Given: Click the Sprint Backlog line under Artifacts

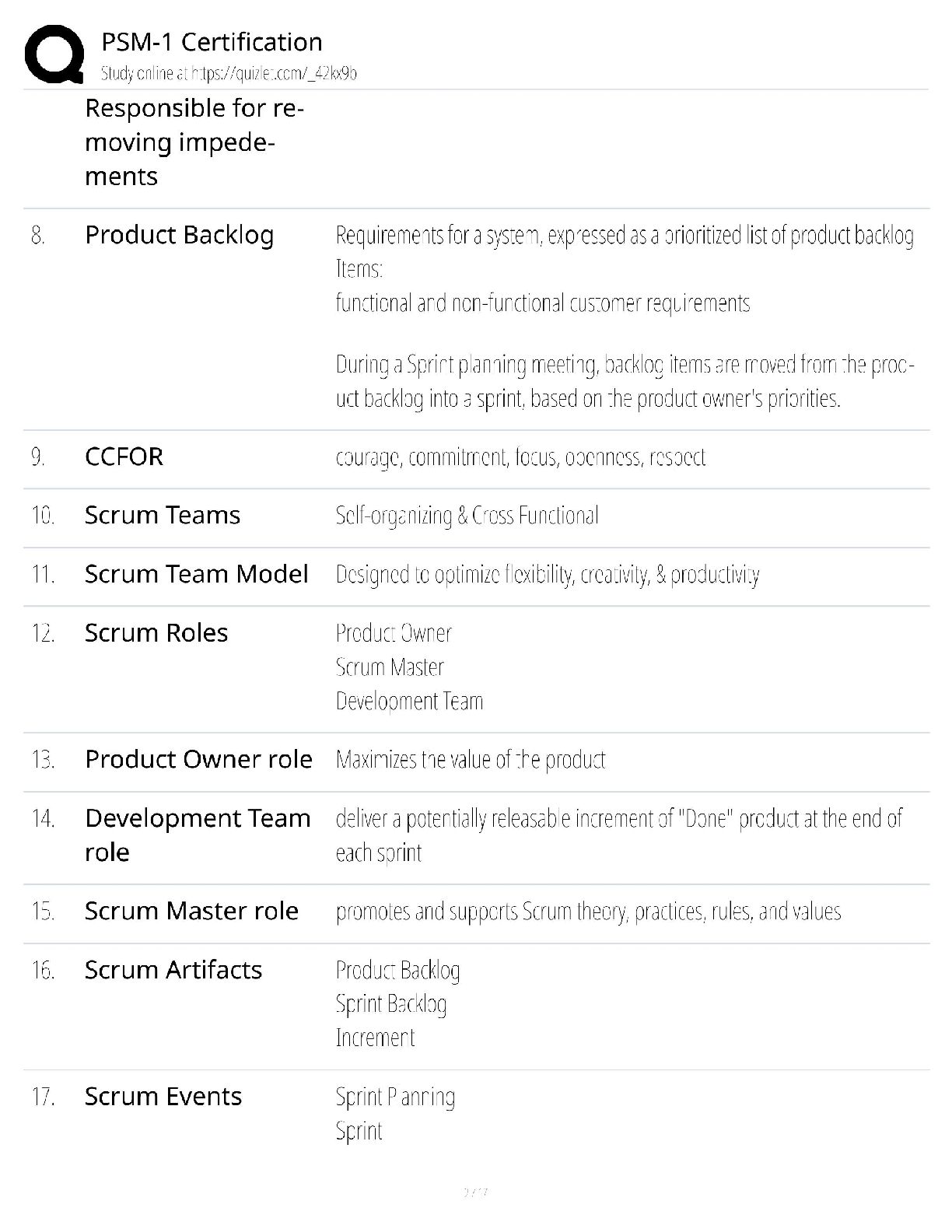Looking at the screenshot, I should coord(390,1004).
